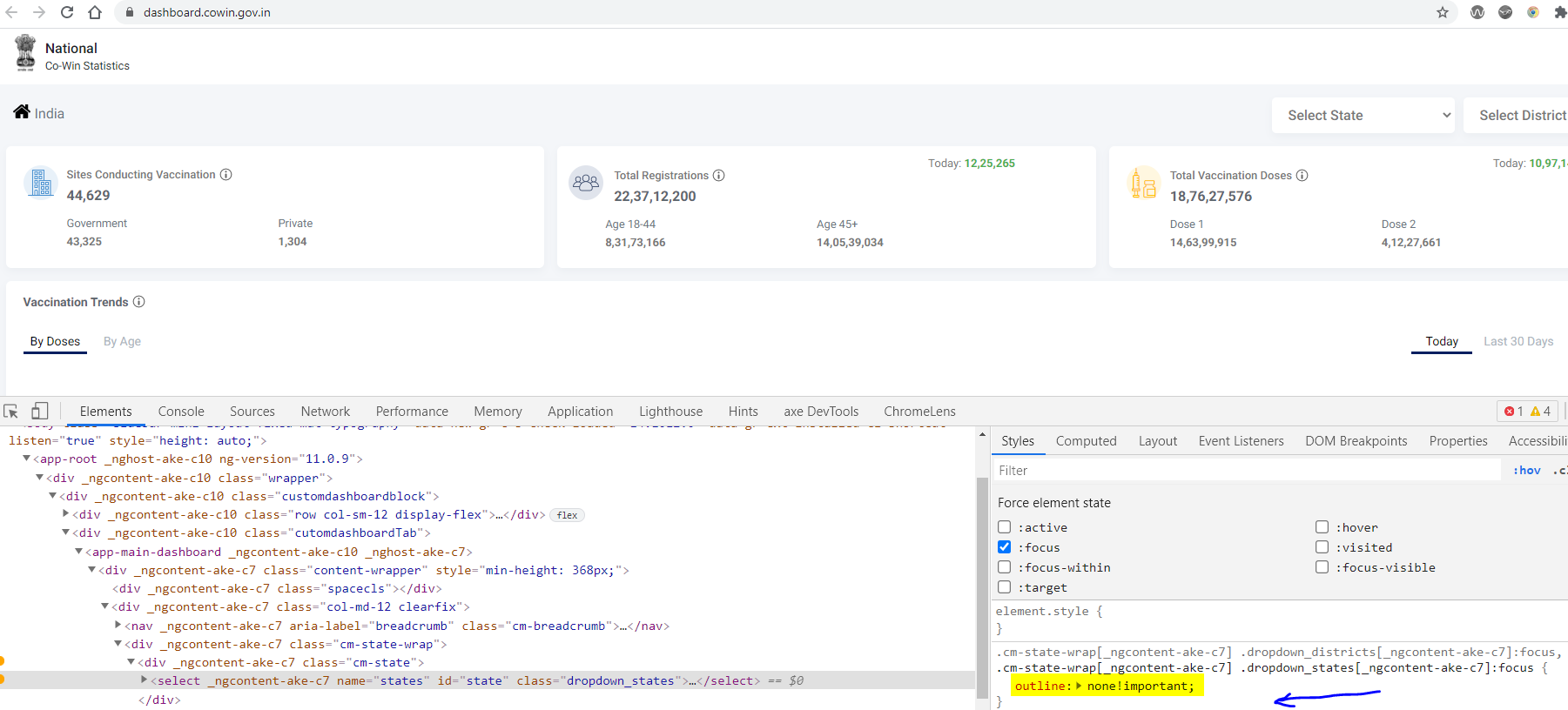Viewport: 1568px width, 710px height.
Task: Expand the select states node
Action: [x=145, y=680]
